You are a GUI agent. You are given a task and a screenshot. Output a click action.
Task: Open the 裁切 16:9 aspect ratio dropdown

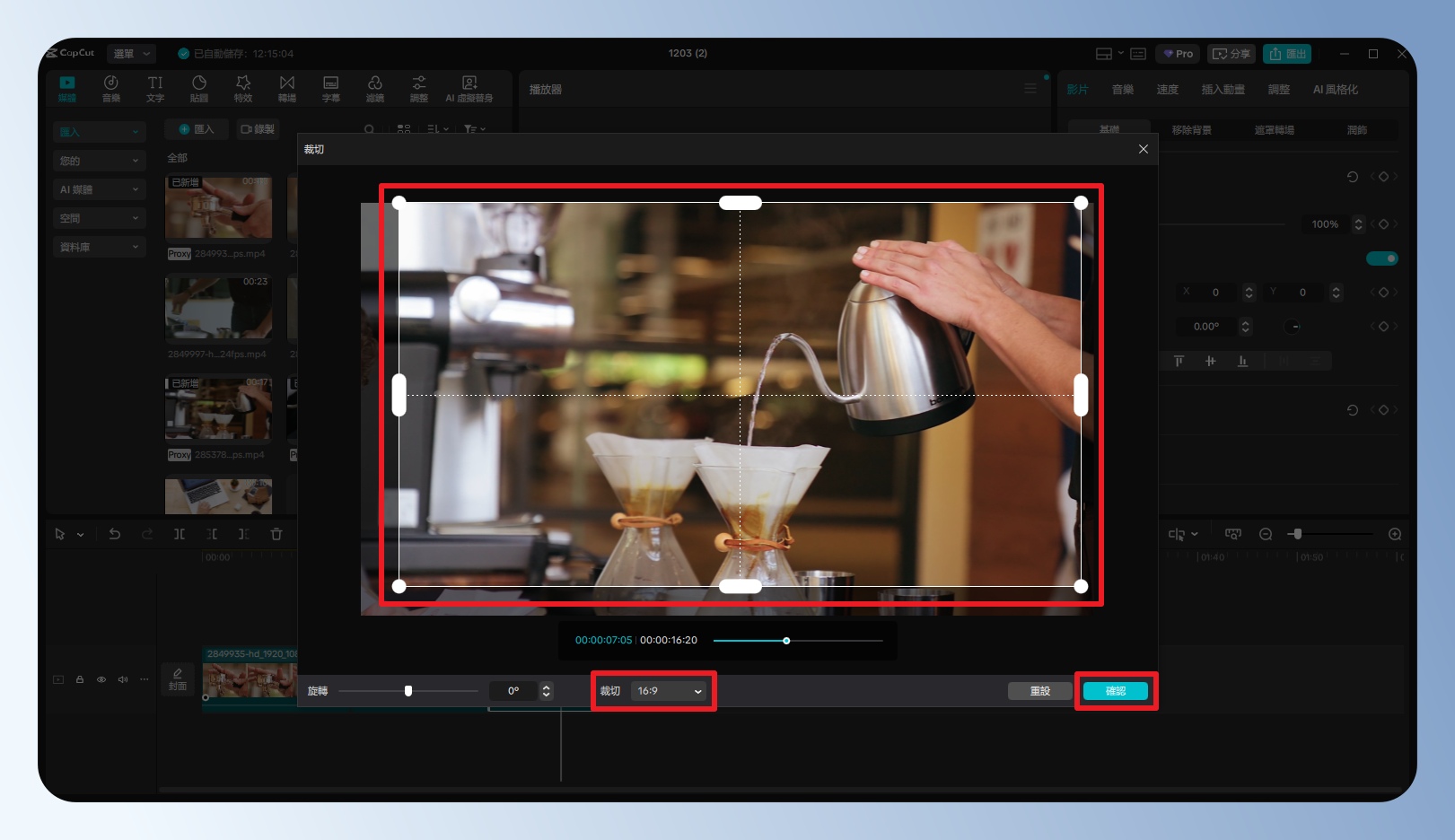669,691
